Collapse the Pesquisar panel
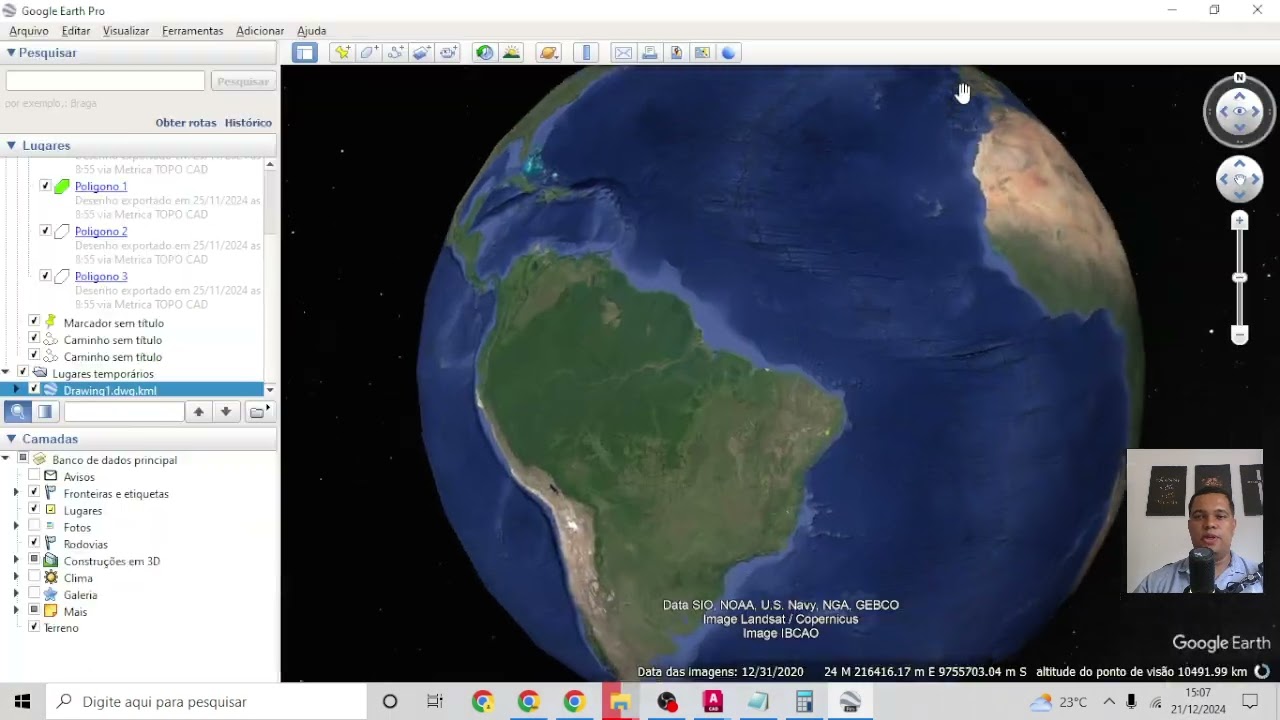The width and height of the screenshot is (1280, 720). coord(11,53)
